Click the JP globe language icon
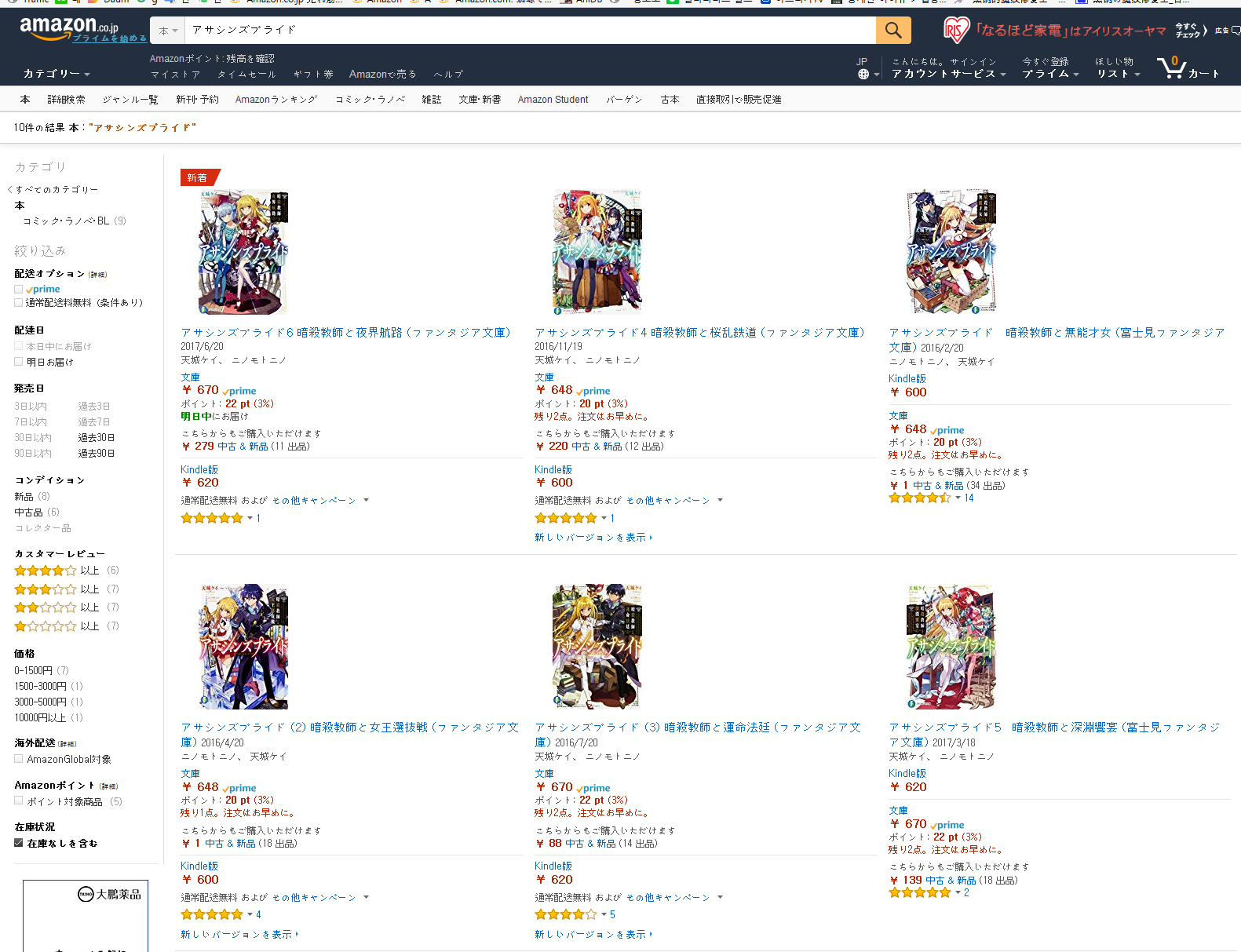This screenshot has width=1241, height=952. pos(863,74)
